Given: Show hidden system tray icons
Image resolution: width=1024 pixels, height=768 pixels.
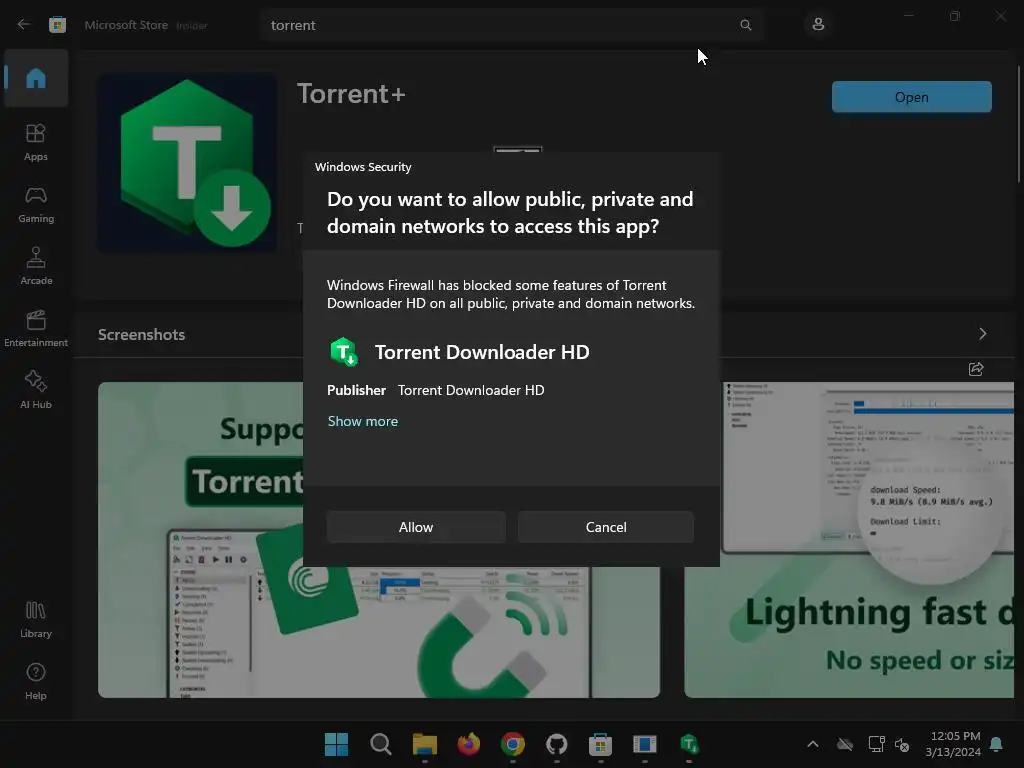Looking at the screenshot, I should pyautogui.click(x=813, y=744).
